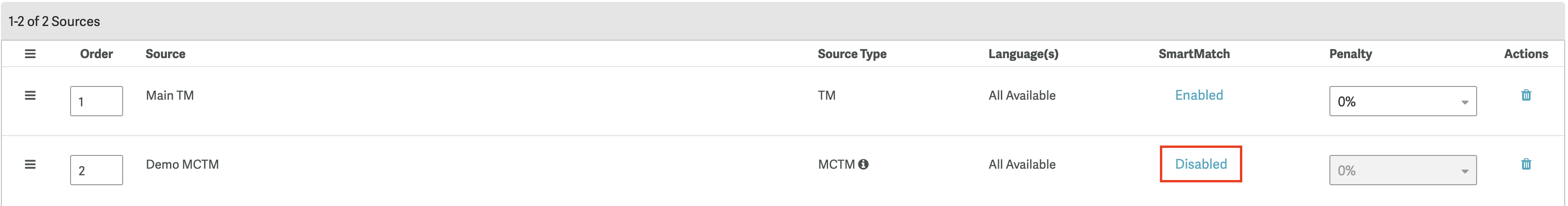The height and width of the screenshot is (206, 1568).
Task: Delete the Main TM source
Action: pos(1525,95)
